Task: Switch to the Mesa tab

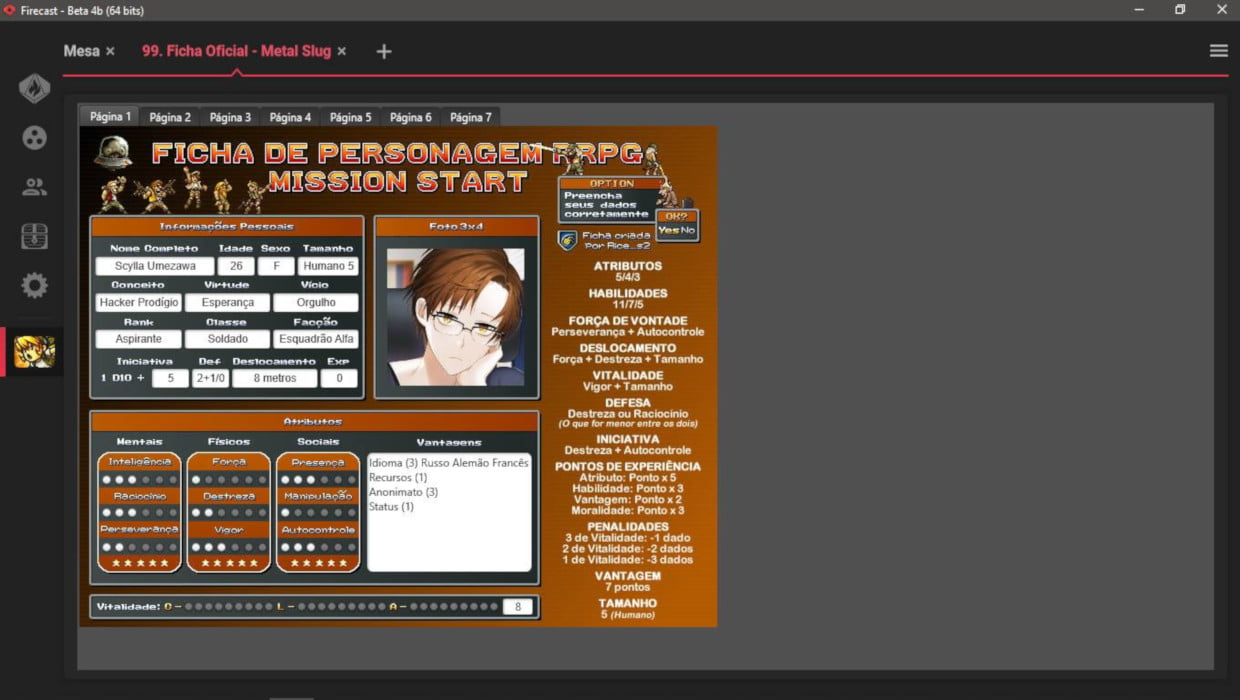Action: (x=81, y=51)
